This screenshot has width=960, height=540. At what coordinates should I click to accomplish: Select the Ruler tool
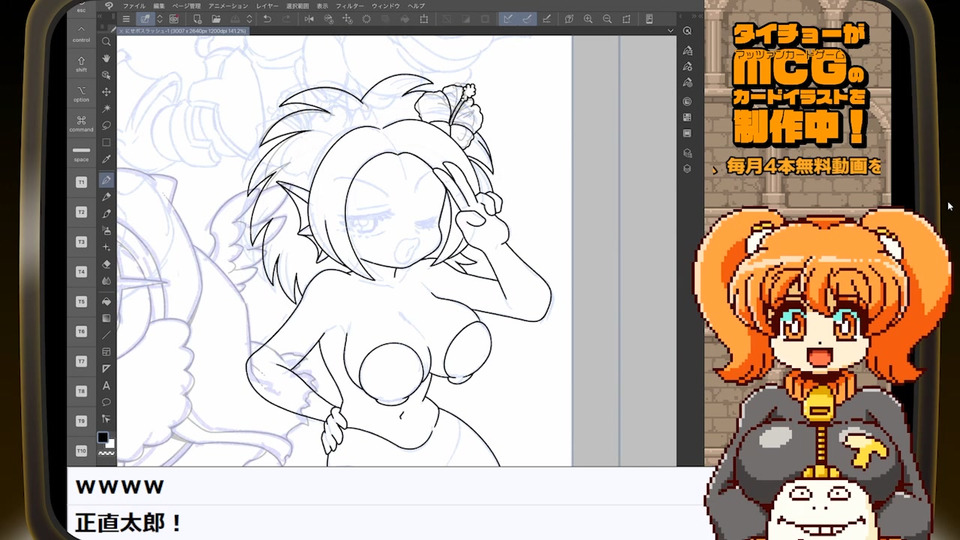[106, 369]
